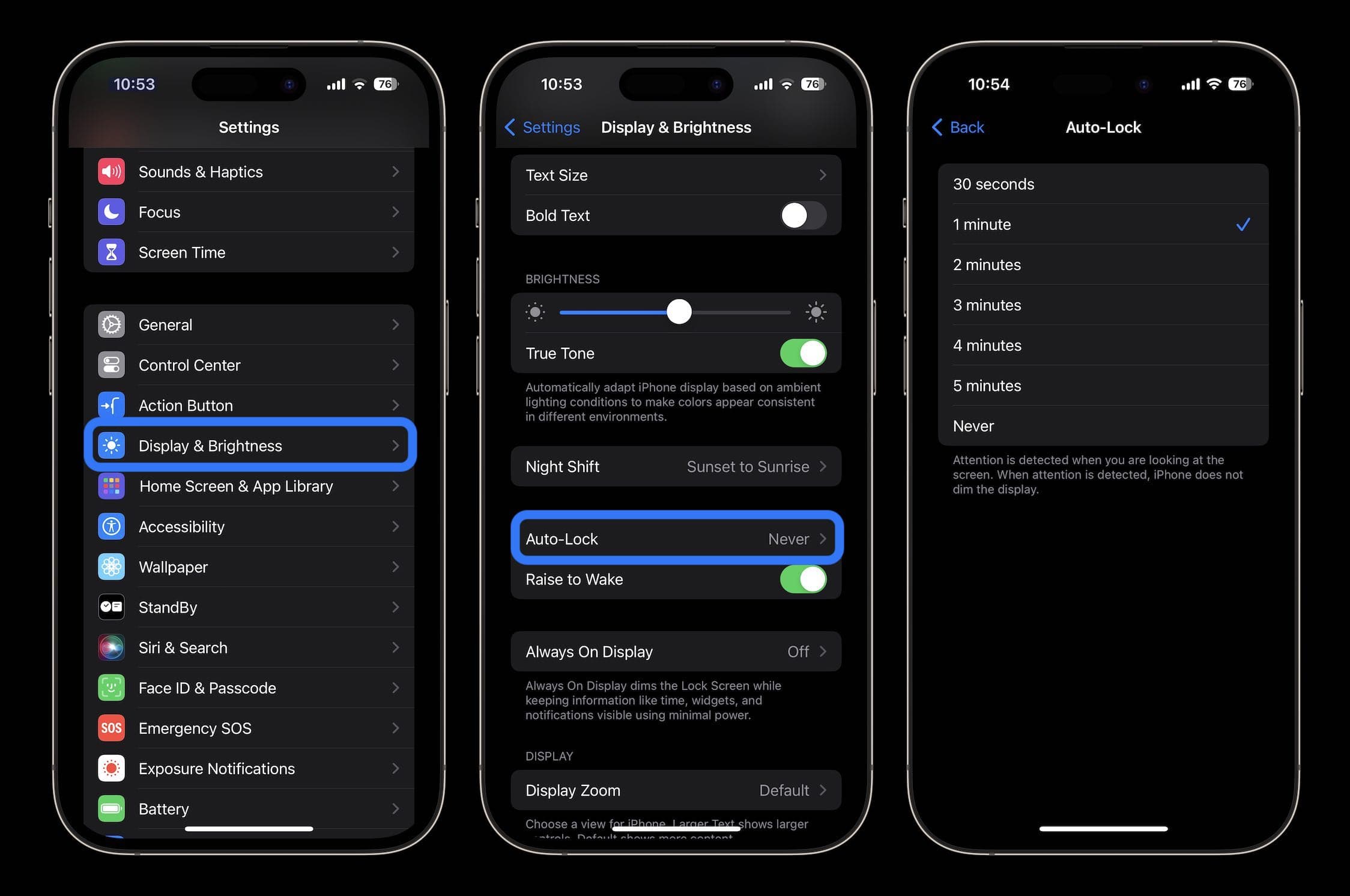
Task: Adjust the screen brightness slider
Action: click(678, 312)
